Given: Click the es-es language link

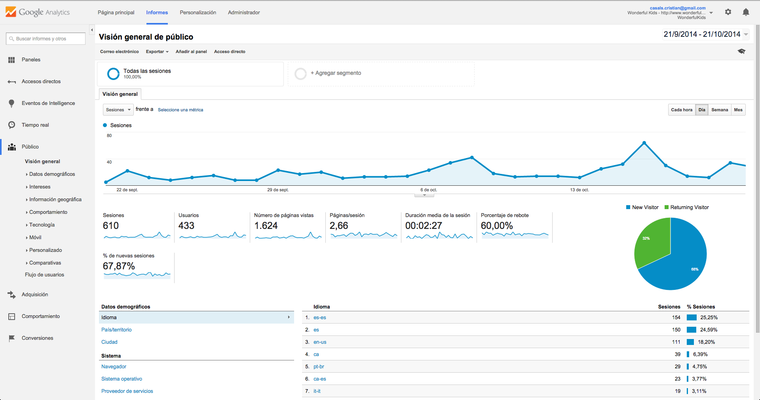Looking at the screenshot, I should coord(319,318).
